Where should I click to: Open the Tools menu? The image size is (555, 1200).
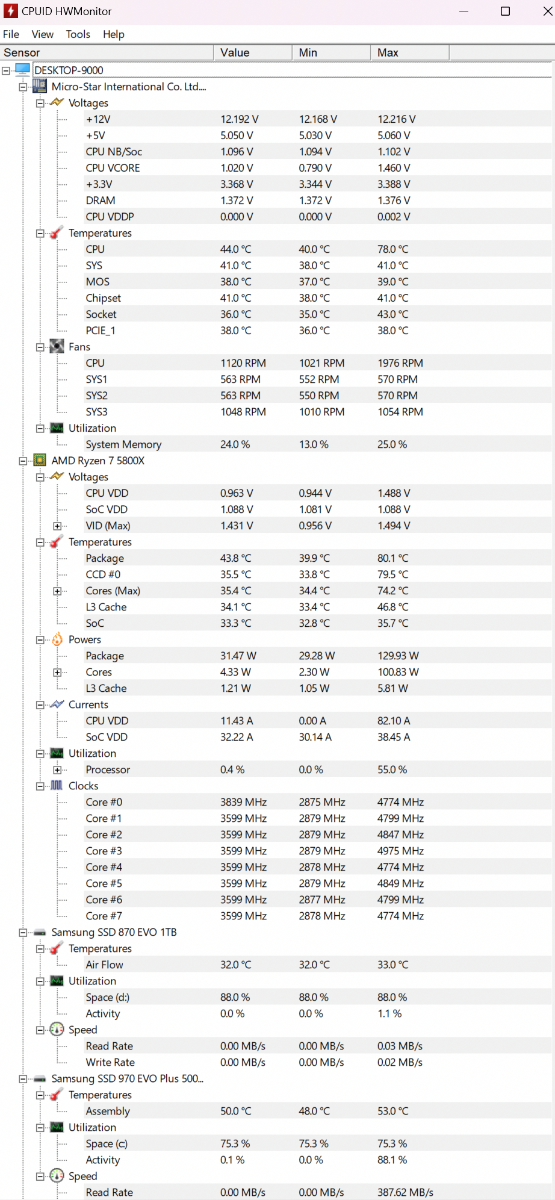tap(78, 34)
